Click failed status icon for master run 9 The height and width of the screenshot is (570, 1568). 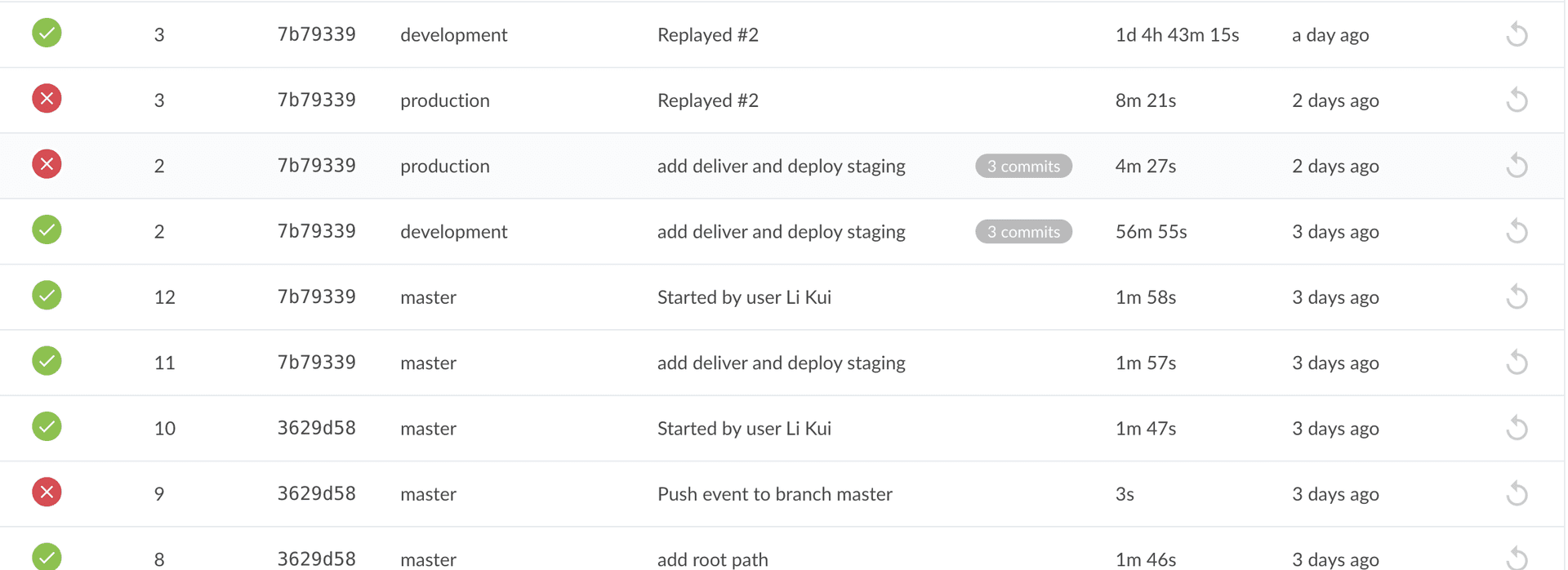tap(47, 492)
